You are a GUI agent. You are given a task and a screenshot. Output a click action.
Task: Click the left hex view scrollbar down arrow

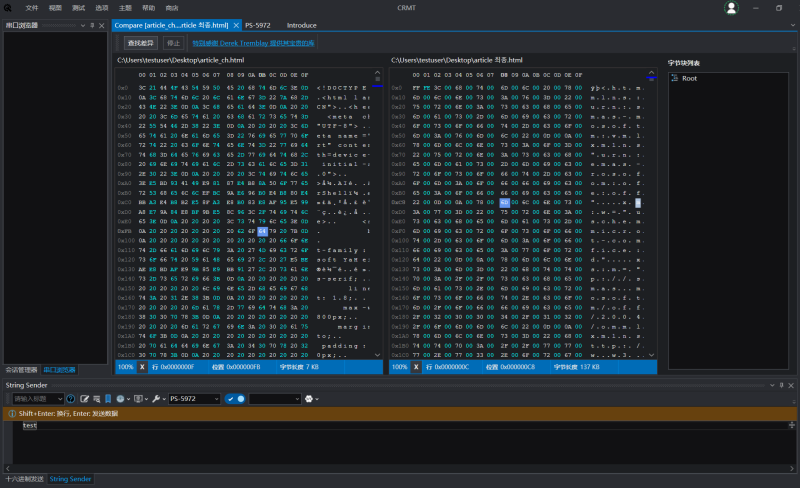(x=378, y=355)
